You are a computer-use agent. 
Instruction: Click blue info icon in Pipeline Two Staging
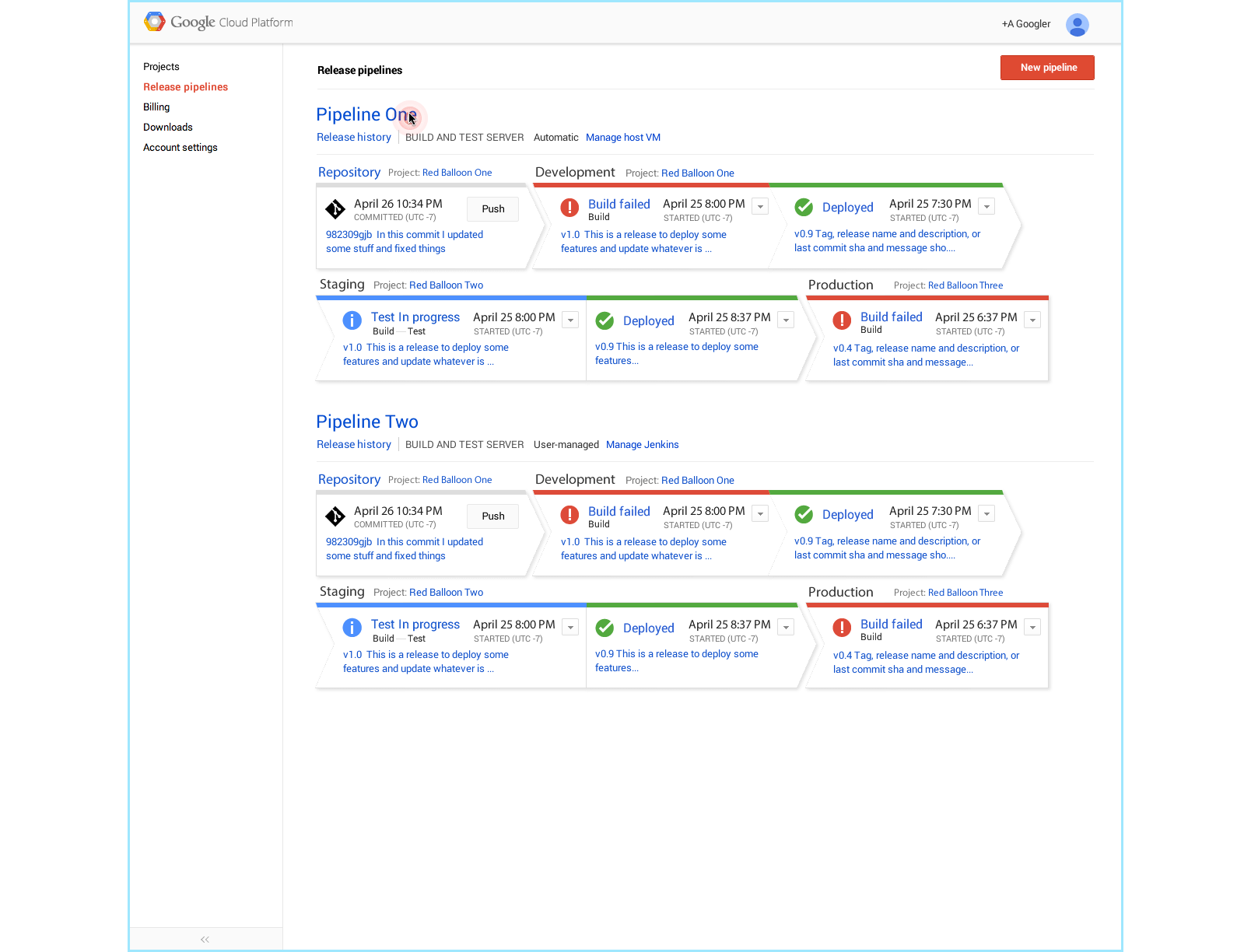pyautogui.click(x=352, y=628)
